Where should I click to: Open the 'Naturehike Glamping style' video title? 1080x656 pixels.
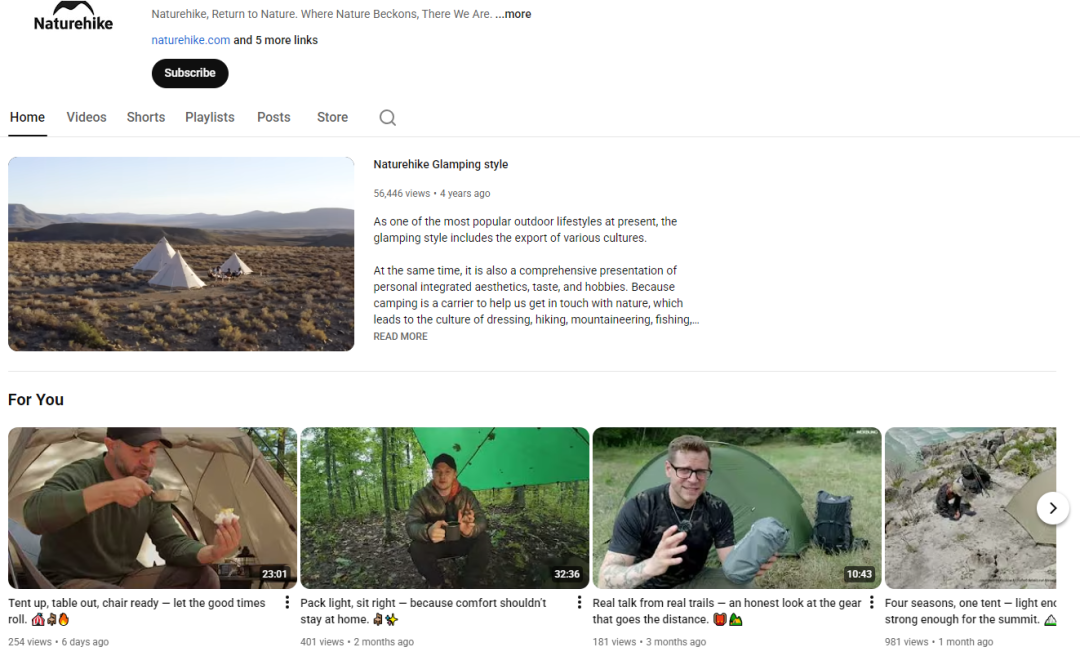441,164
